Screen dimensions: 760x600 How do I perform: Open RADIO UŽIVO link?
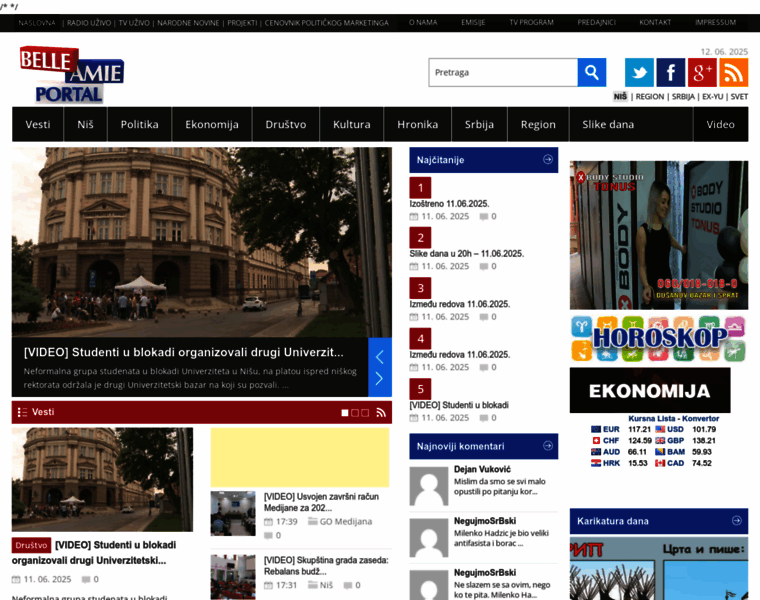click(x=89, y=23)
